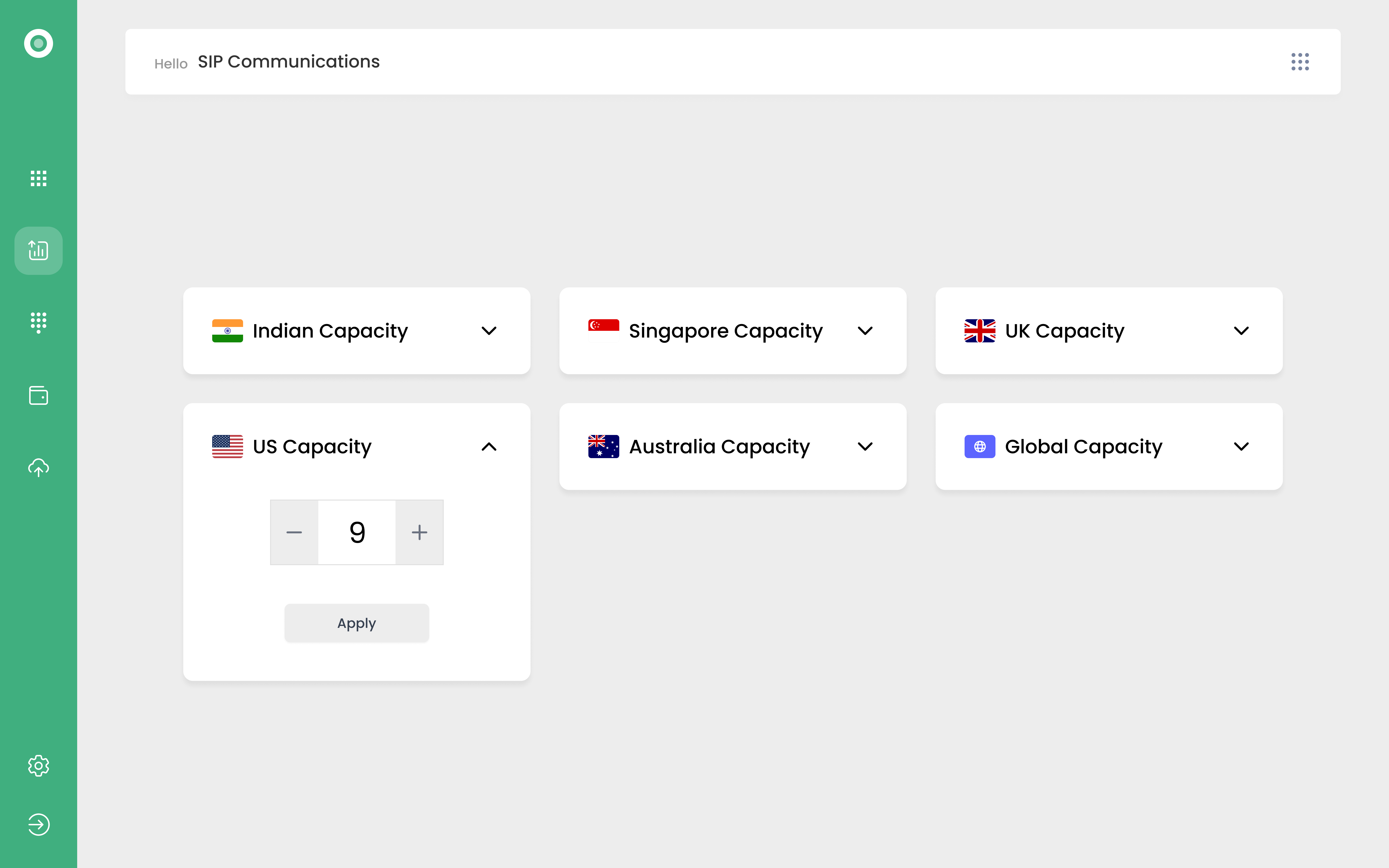This screenshot has height=868, width=1389.
Task: Click the cloud upload icon in sidebar
Action: coord(38,467)
